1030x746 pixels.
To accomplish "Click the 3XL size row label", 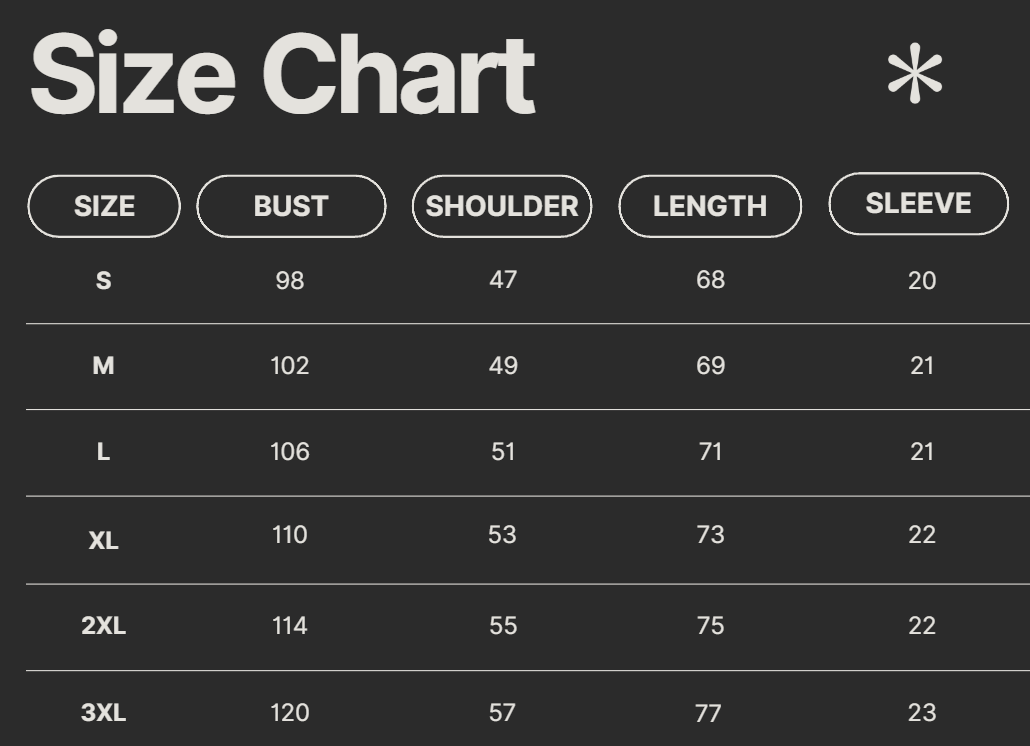I will pyautogui.click(x=103, y=713).
